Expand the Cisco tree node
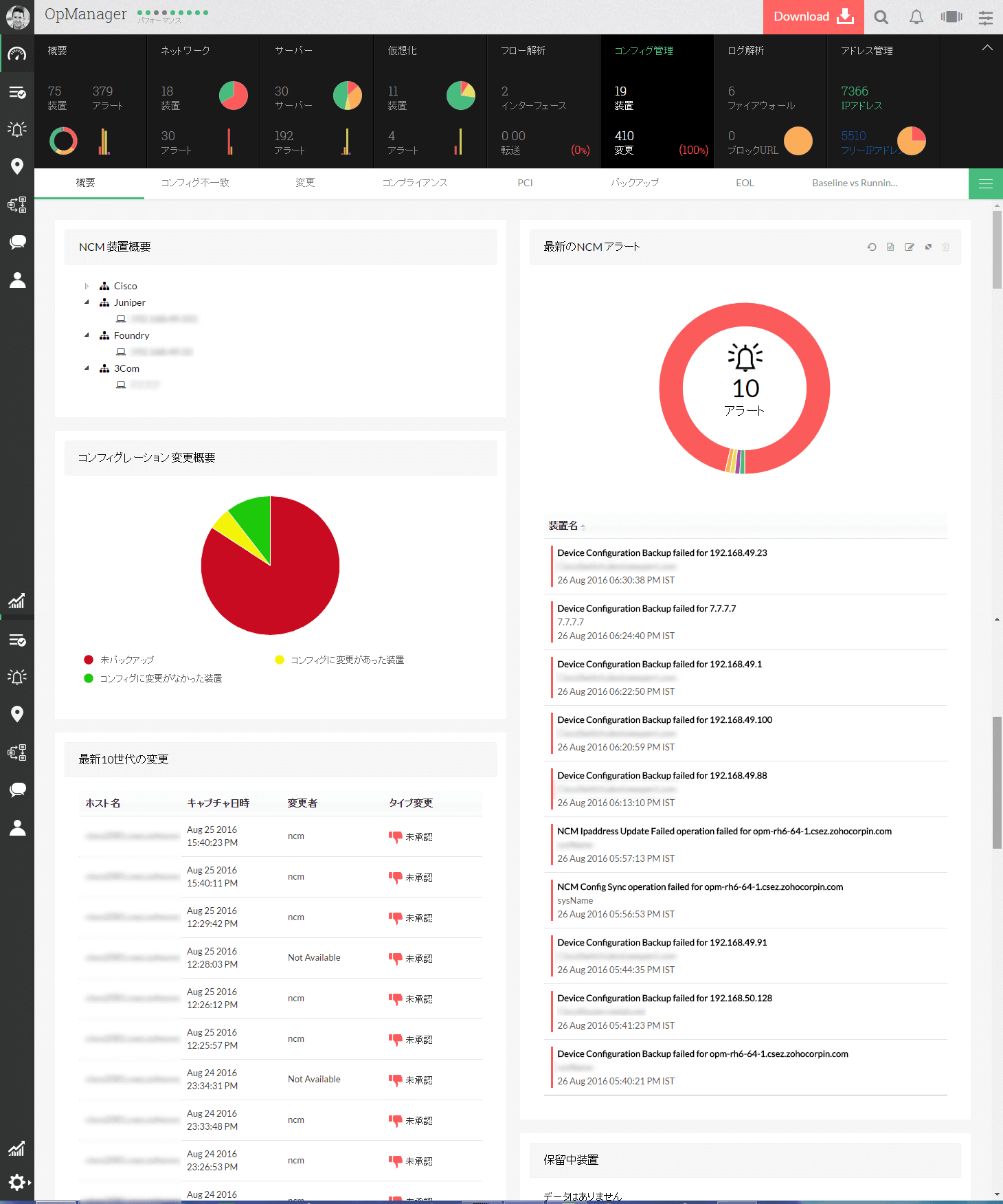 [87, 286]
